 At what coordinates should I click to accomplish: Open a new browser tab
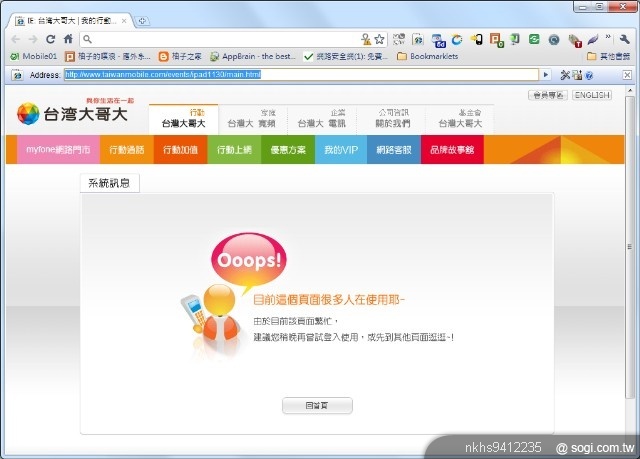pos(142,21)
